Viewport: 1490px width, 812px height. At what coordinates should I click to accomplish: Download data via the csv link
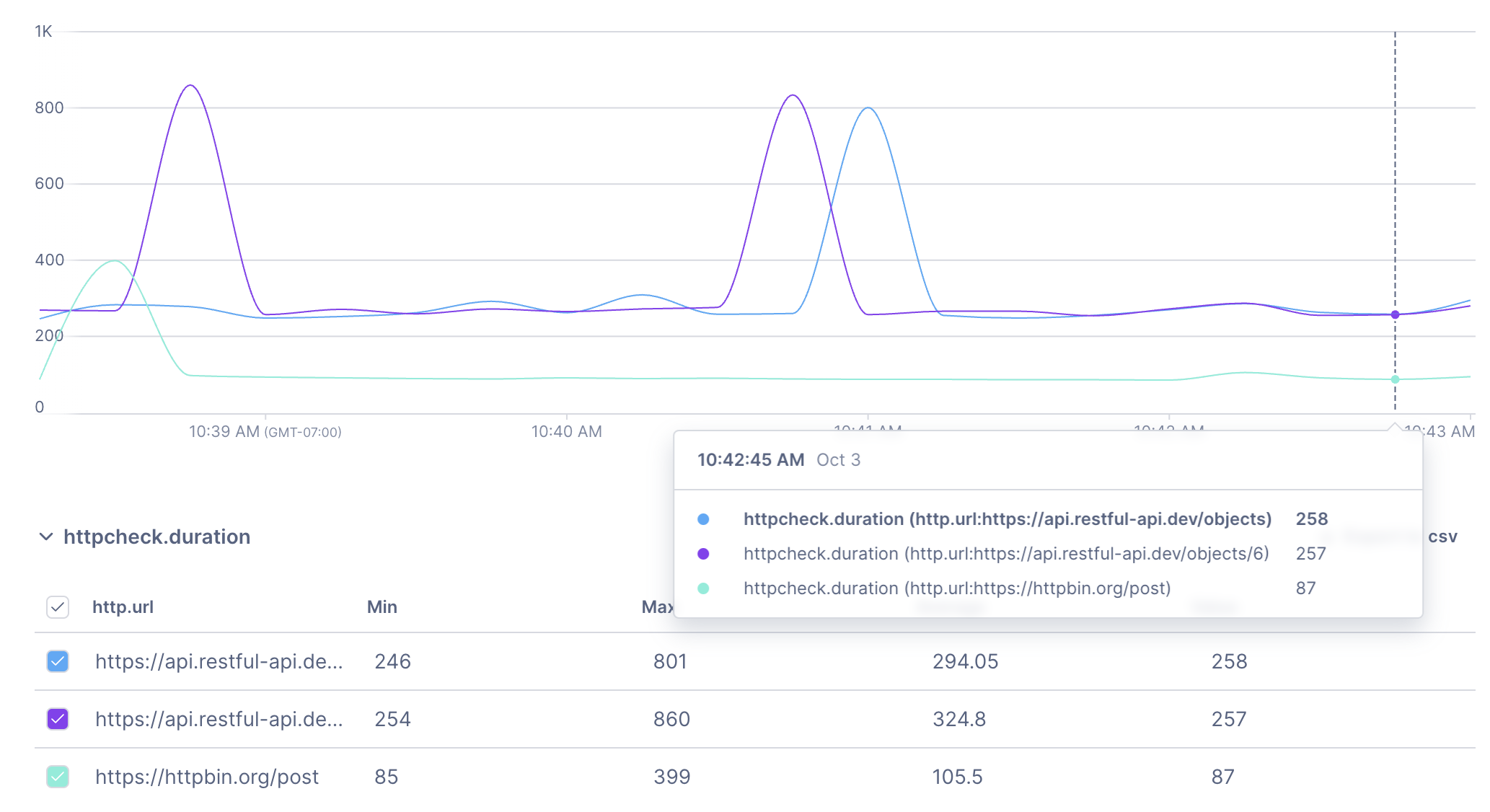1442,536
